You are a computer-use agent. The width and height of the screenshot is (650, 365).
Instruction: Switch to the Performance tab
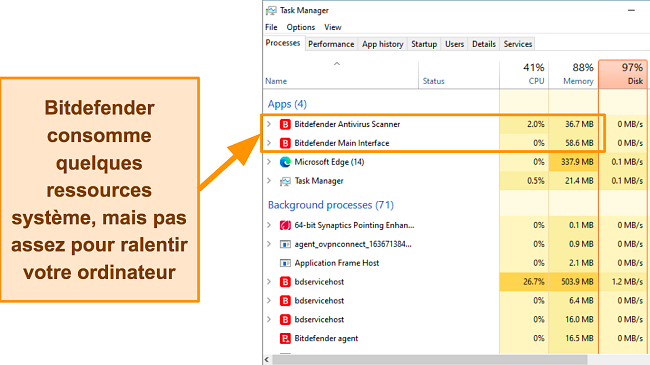(x=331, y=44)
